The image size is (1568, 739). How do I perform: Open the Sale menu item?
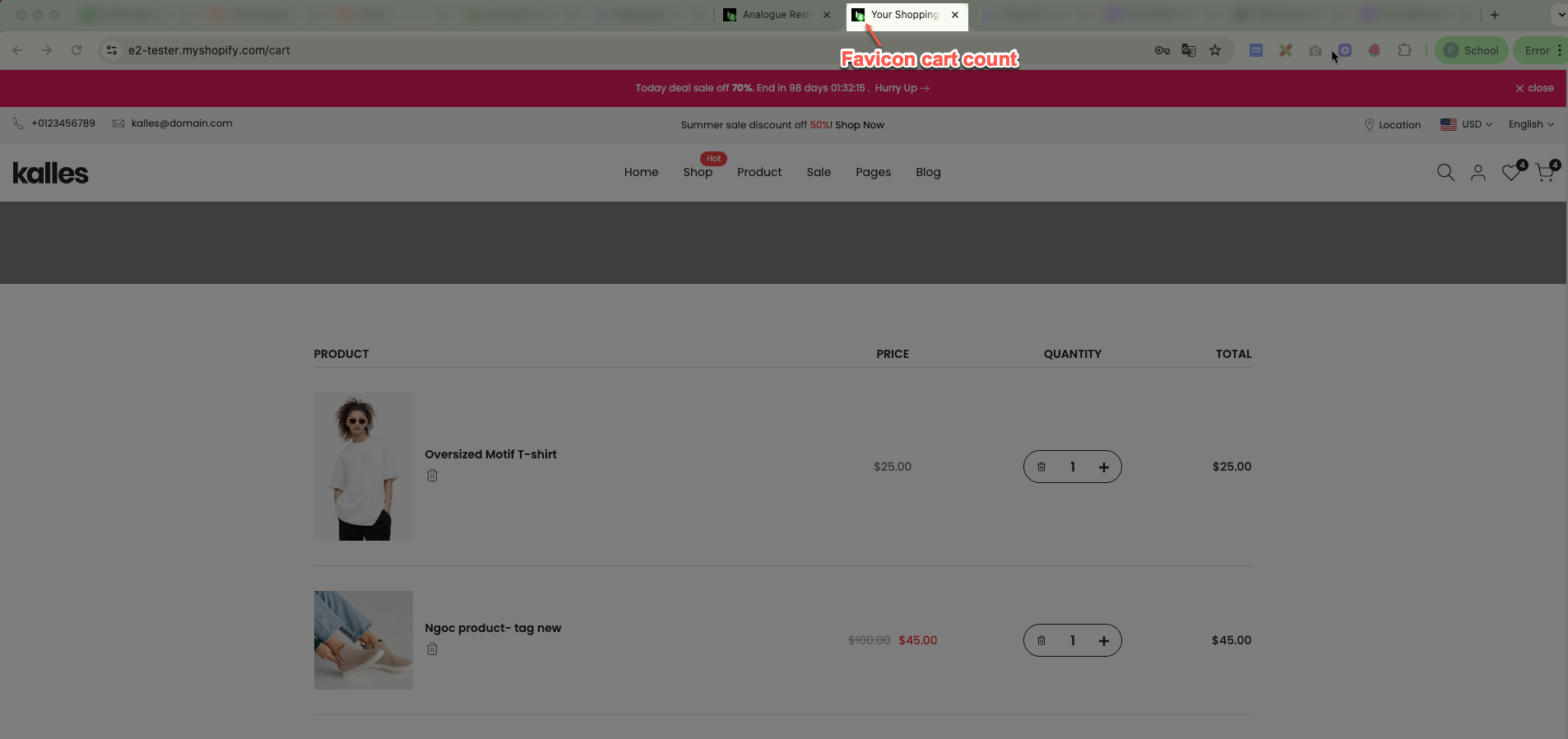(x=819, y=172)
